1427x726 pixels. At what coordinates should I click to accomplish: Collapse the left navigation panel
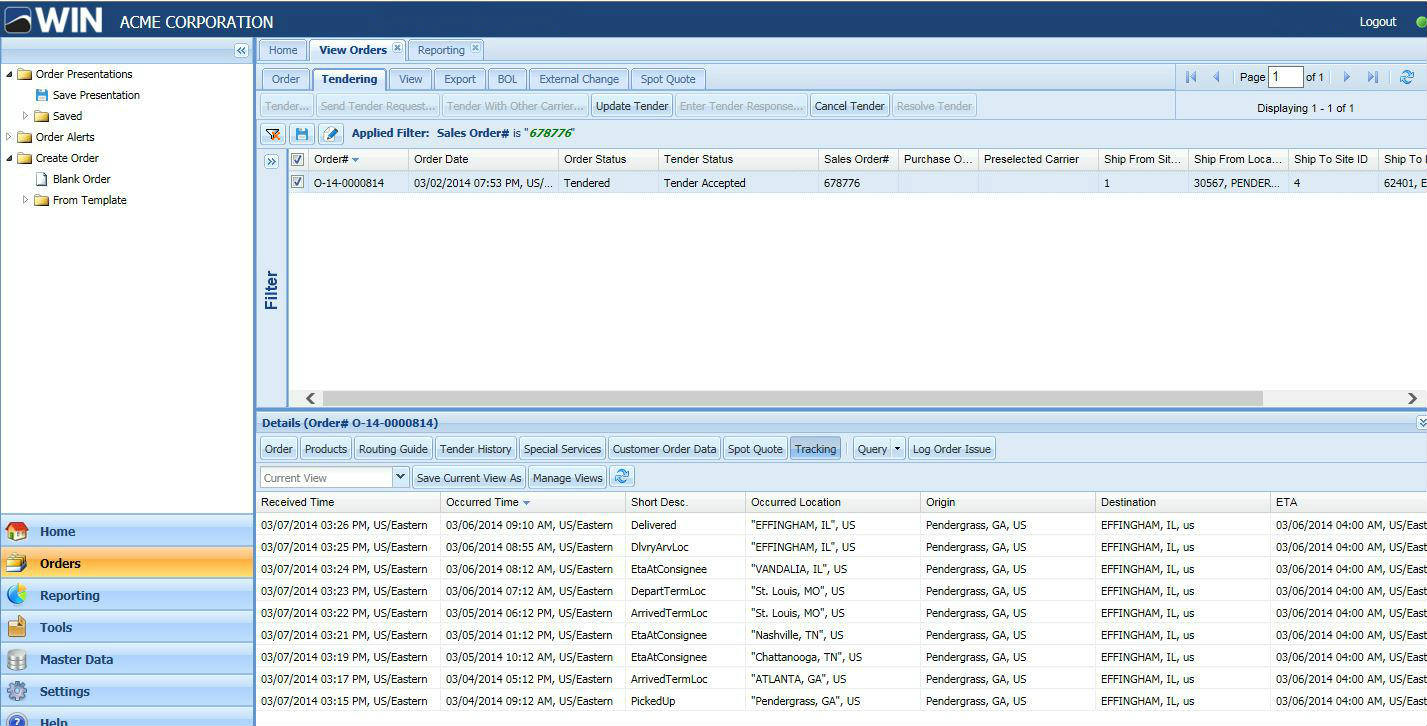[x=241, y=50]
